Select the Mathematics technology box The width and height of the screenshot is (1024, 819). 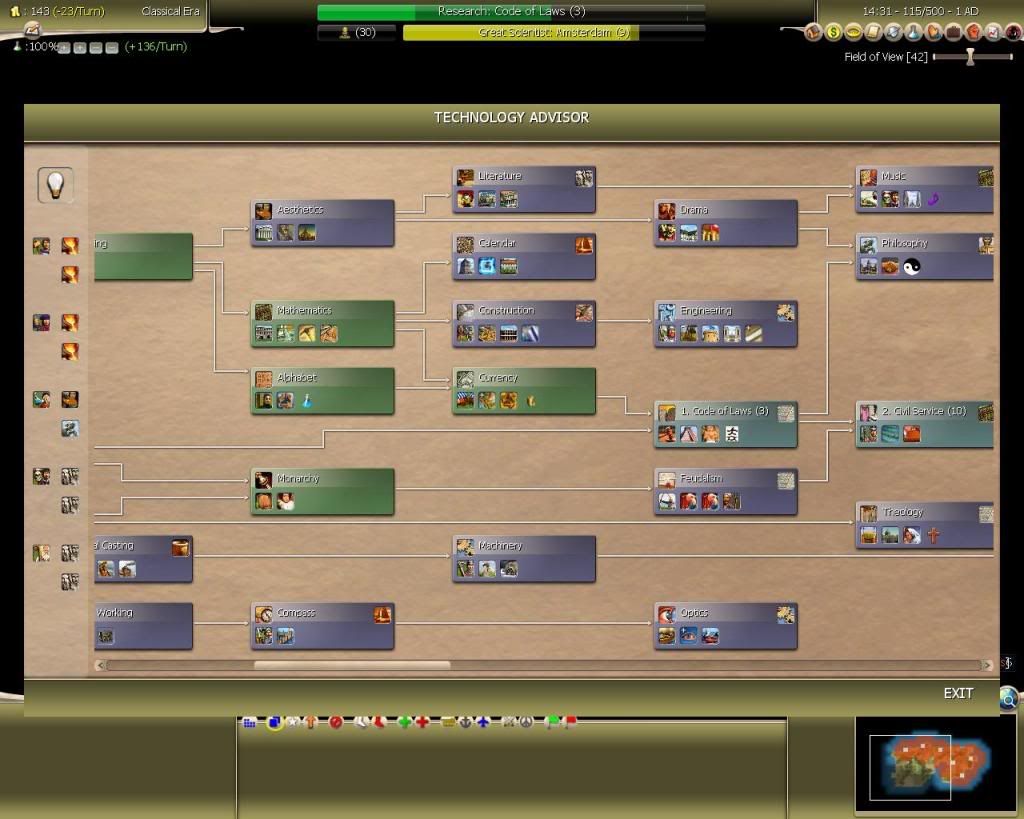pos(323,323)
